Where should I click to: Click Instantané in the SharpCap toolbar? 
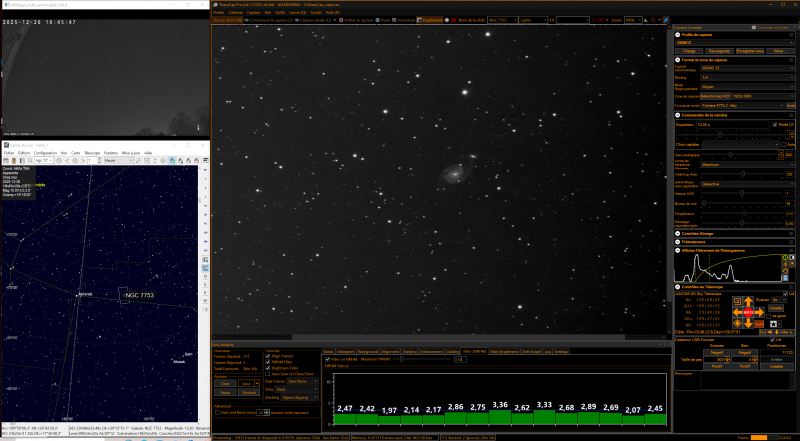click(404, 20)
